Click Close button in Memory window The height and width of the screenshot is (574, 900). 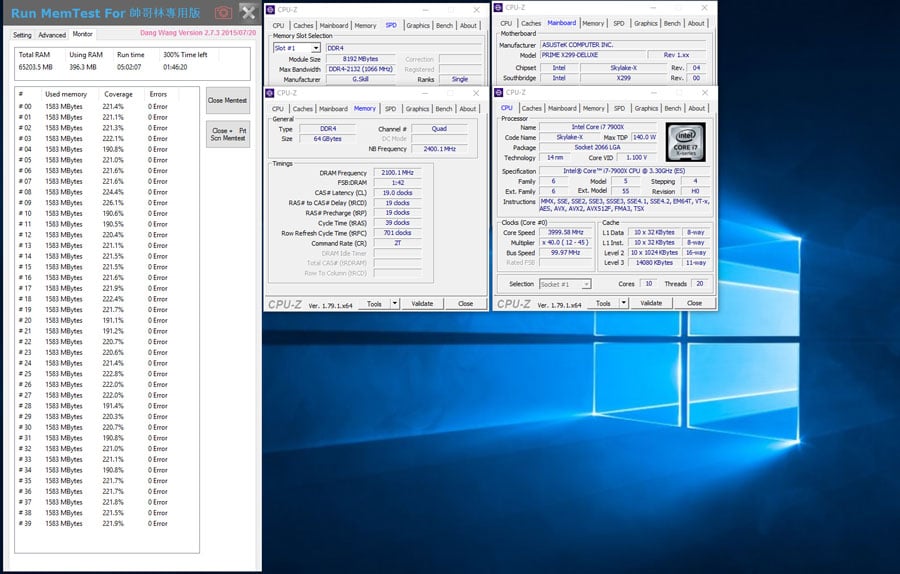coord(465,304)
